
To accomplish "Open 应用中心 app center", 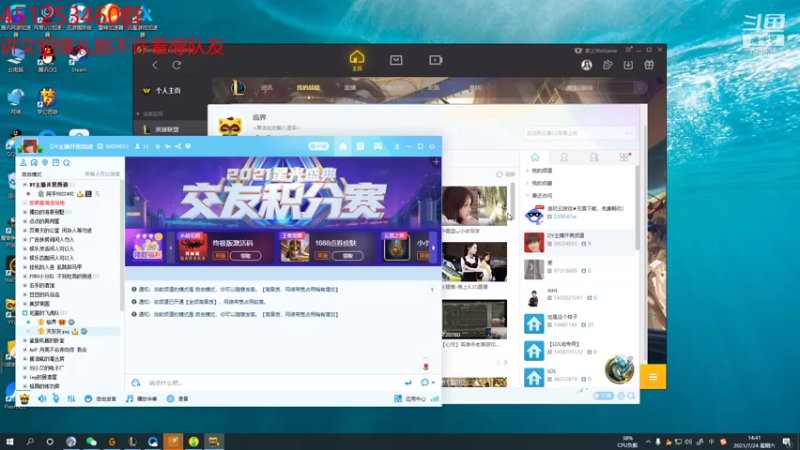I will pos(410,398).
